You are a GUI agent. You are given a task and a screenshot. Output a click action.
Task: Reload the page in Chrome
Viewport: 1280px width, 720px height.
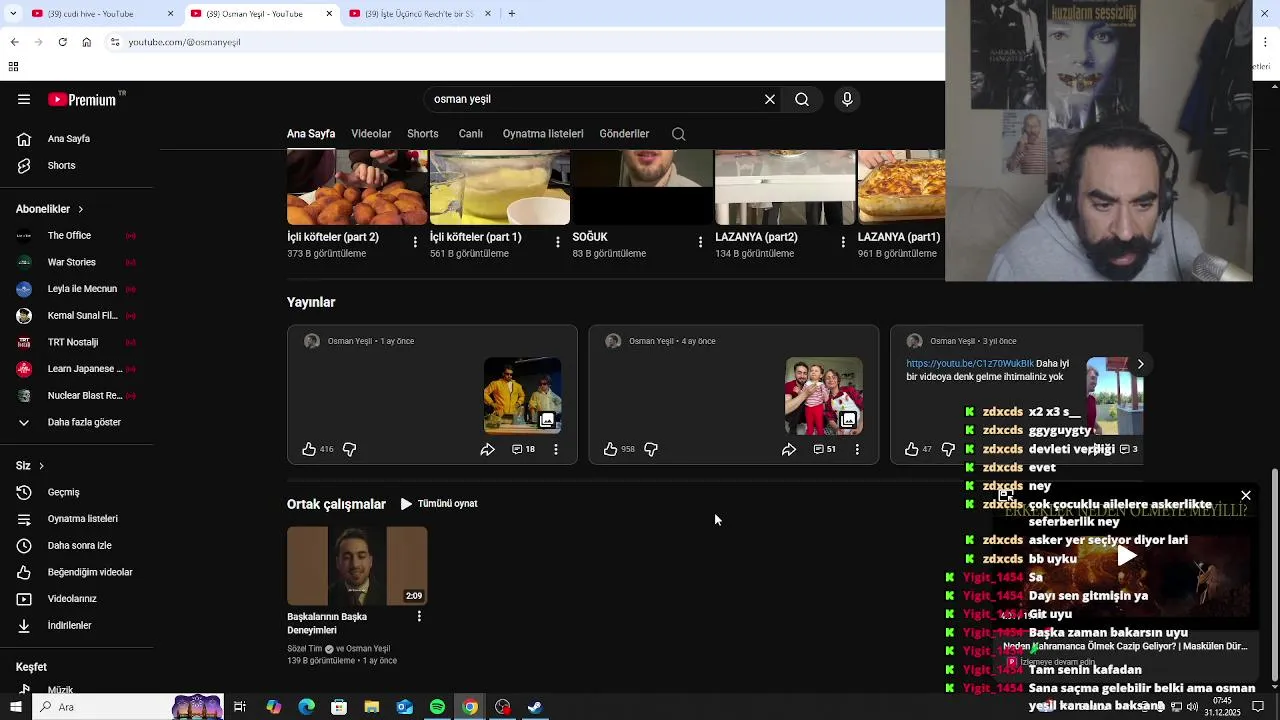coord(62,42)
